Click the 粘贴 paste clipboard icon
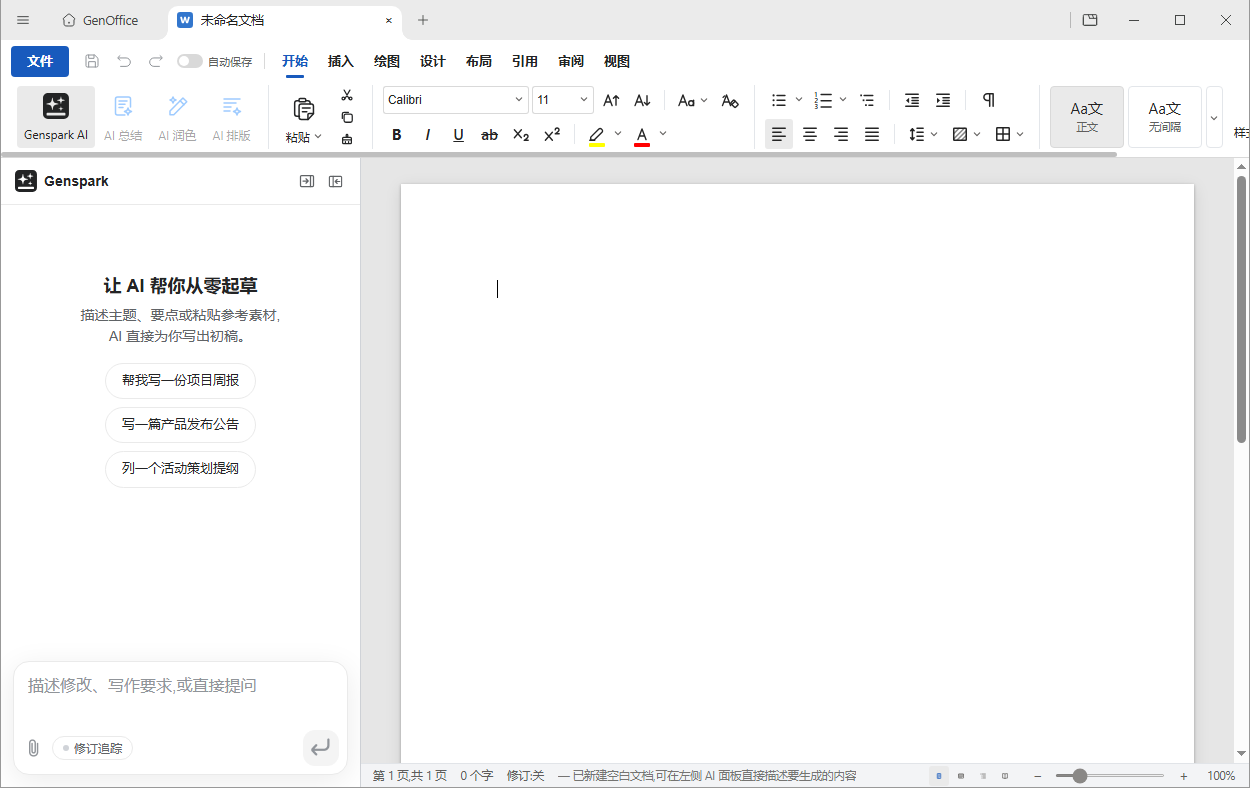The width and height of the screenshot is (1250, 788). 303,108
